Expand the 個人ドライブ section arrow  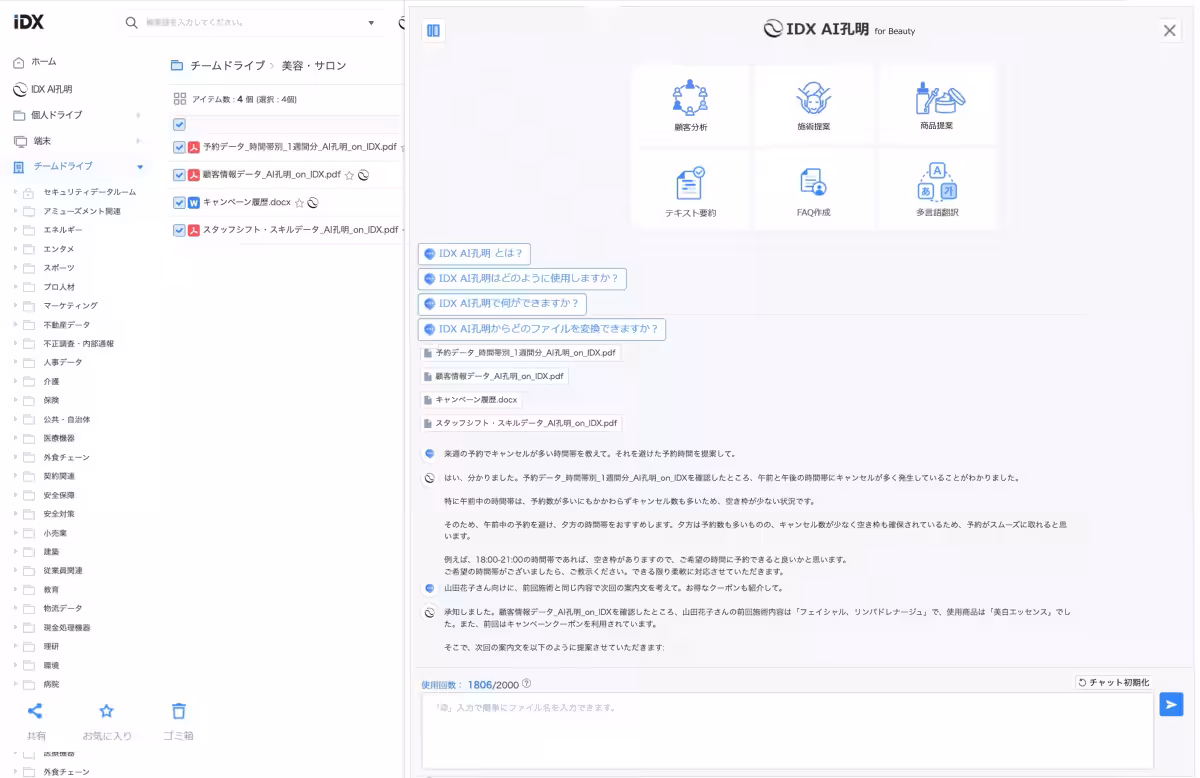tap(139, 115)
